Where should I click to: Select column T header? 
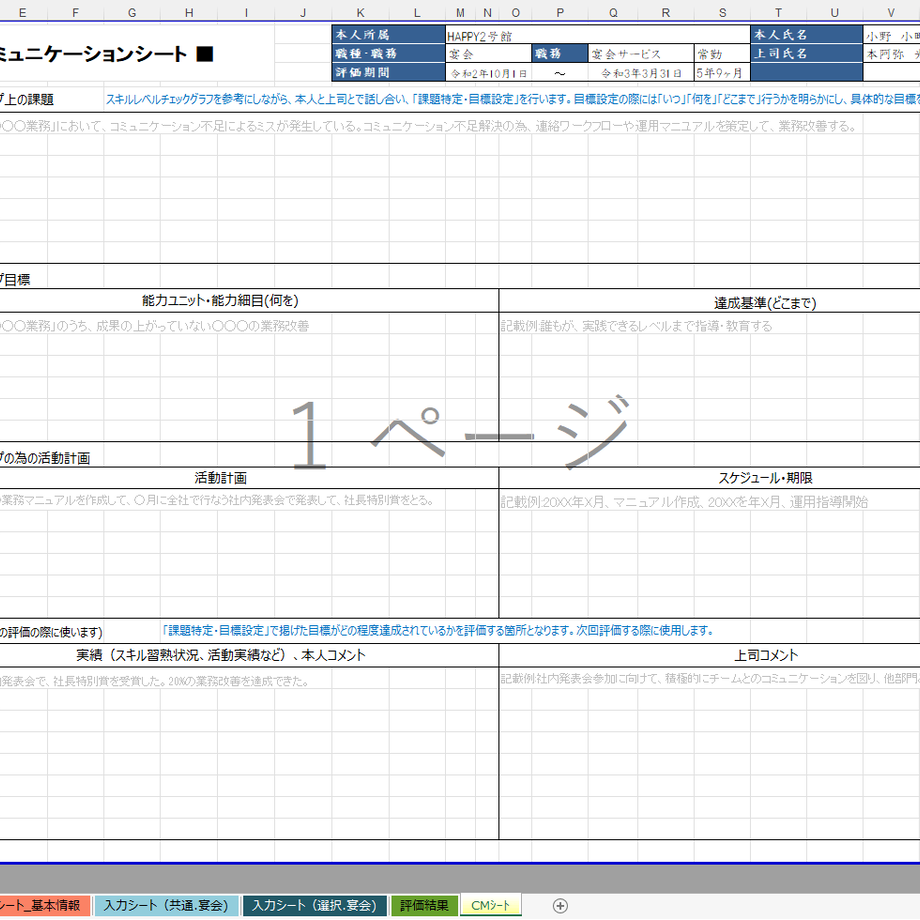click(778, 12)
